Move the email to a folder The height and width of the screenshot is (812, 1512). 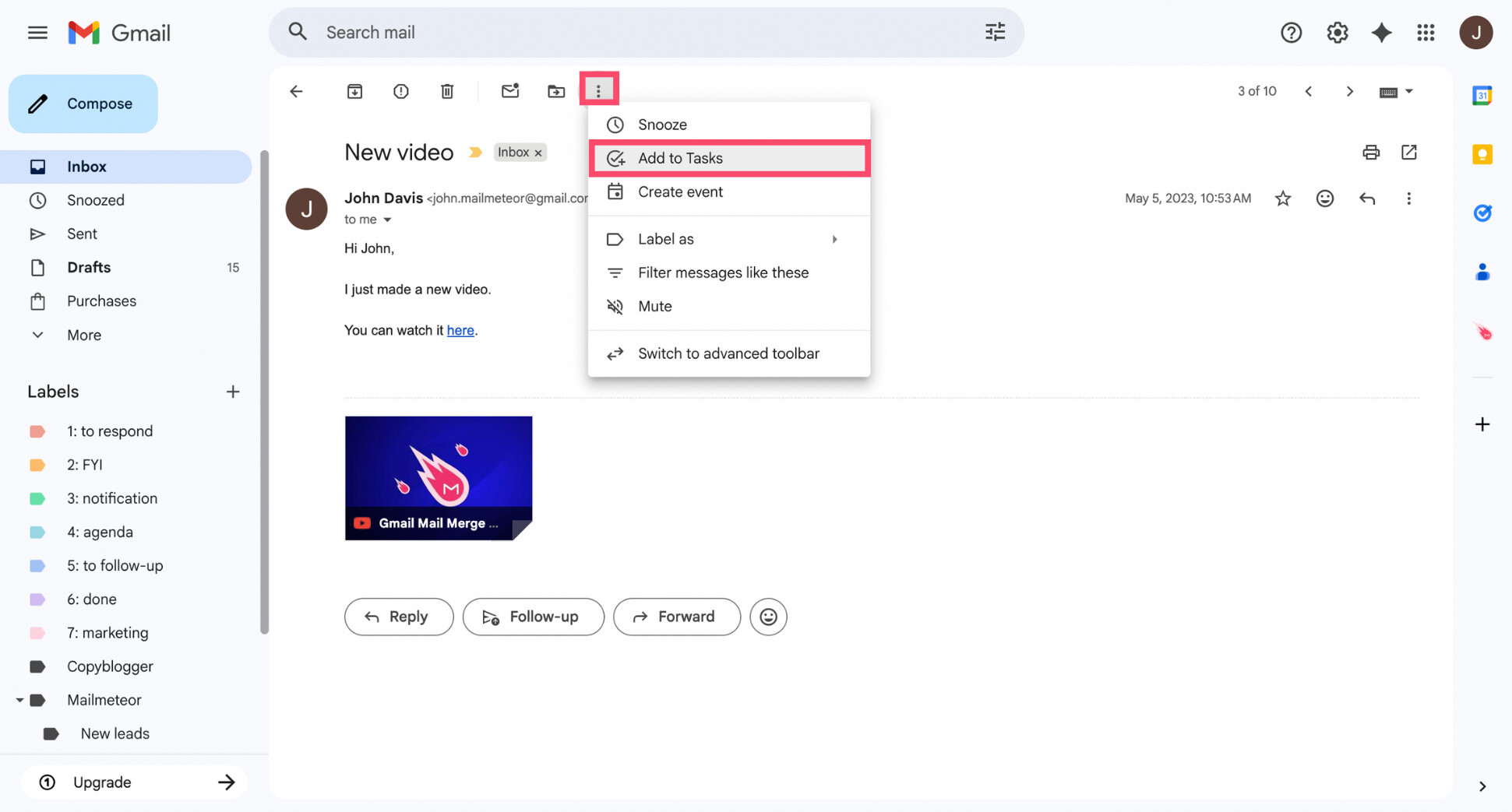[556, 91]
